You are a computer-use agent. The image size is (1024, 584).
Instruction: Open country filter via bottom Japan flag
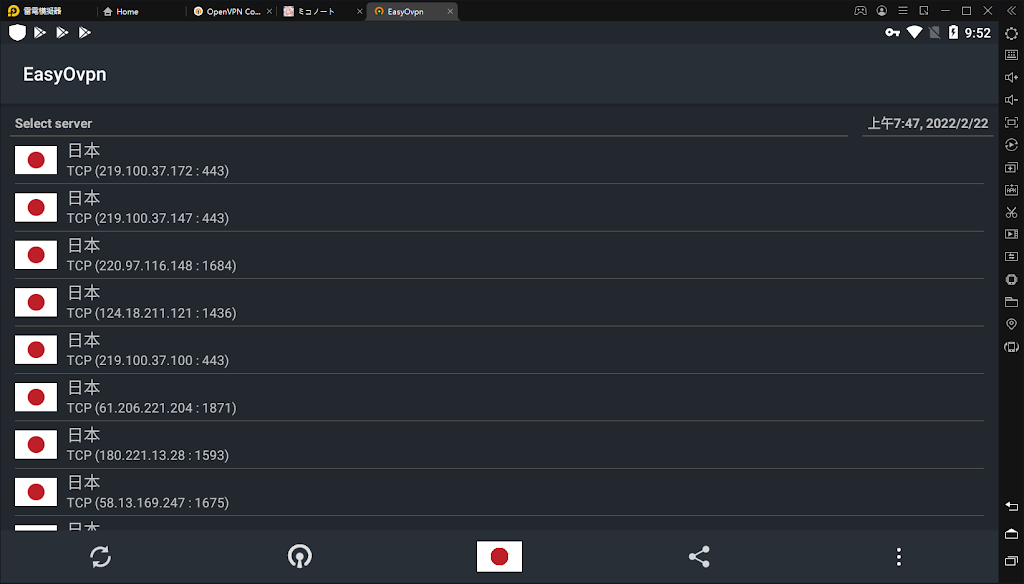500,557
